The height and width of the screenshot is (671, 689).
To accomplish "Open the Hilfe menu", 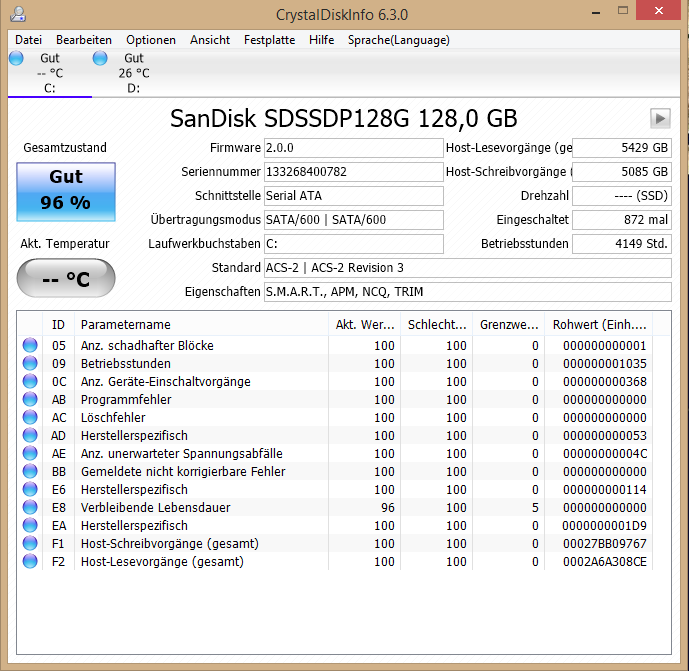I will pyautogui.click(x=321, y=40).
